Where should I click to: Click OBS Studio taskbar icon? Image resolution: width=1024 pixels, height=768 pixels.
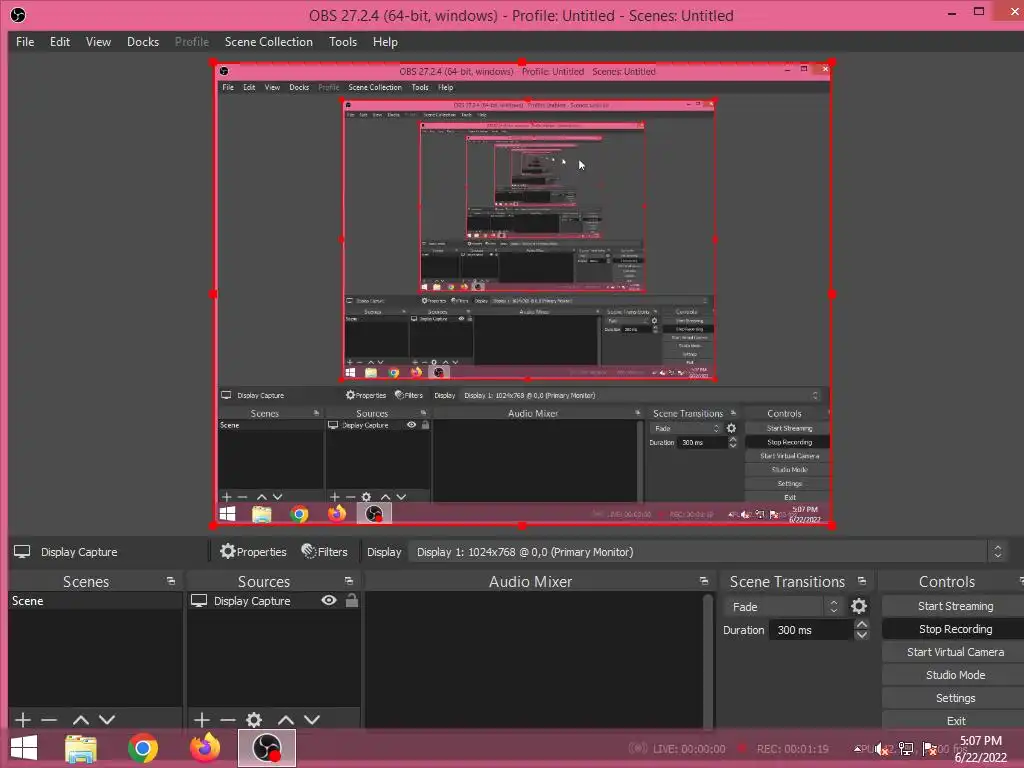pos(266,748)
